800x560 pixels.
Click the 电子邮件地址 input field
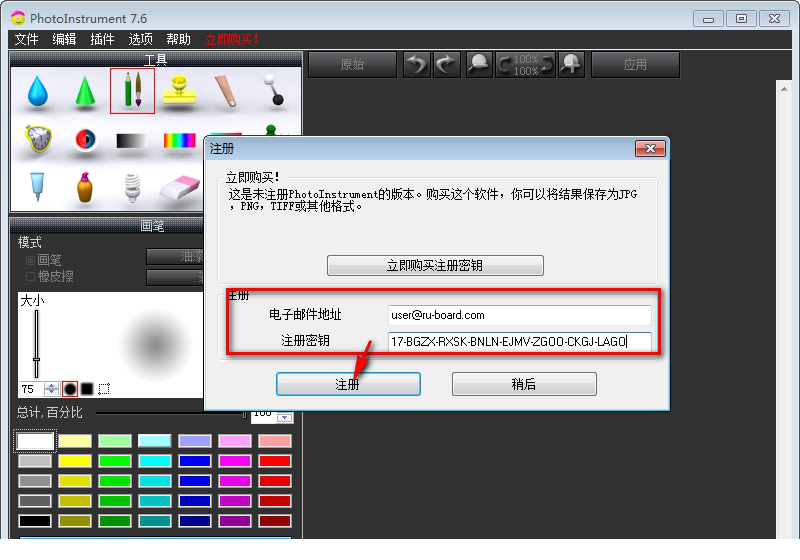(519, 315)
